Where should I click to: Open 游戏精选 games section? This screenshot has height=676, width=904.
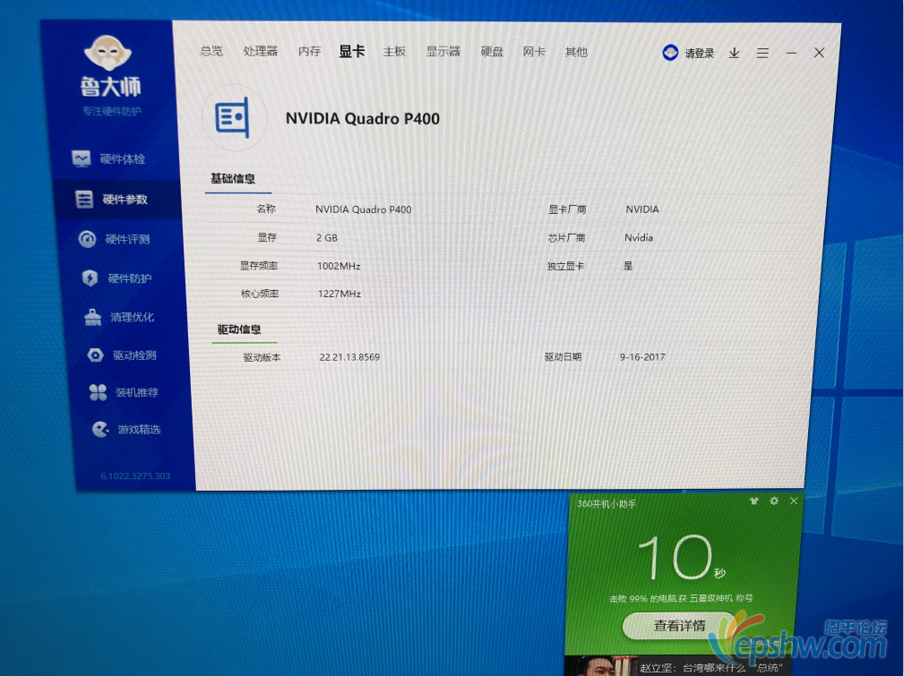pos(126,429)
